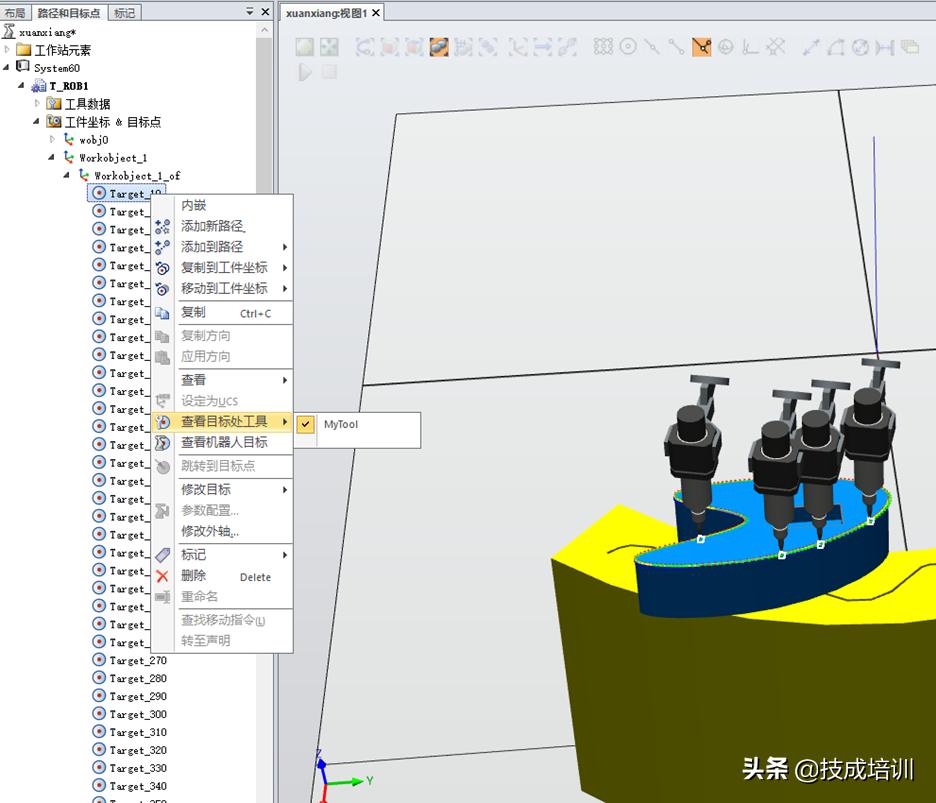Expand the 工具数据 tool data node

pyautogui.click(x=39, y=104)
